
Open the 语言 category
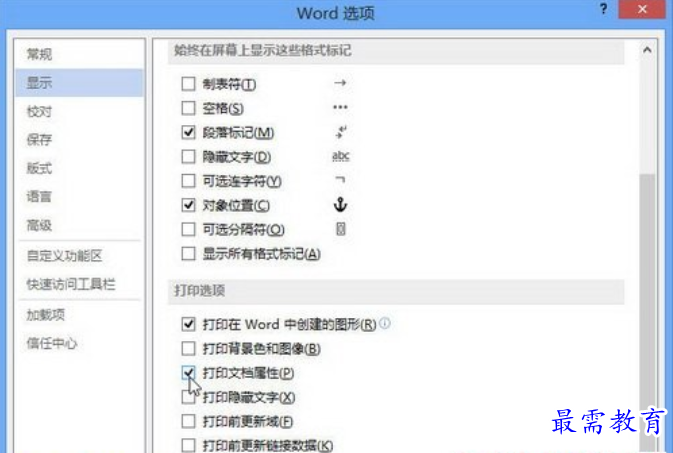click(79, 196)
